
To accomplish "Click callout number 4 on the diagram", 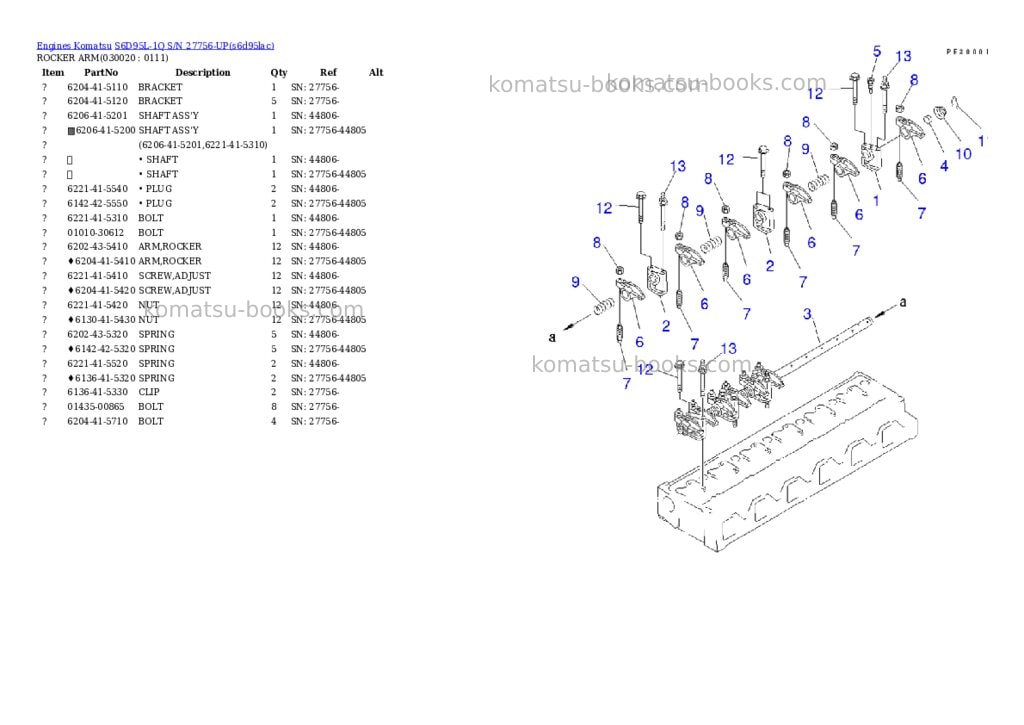I will 944,167.
